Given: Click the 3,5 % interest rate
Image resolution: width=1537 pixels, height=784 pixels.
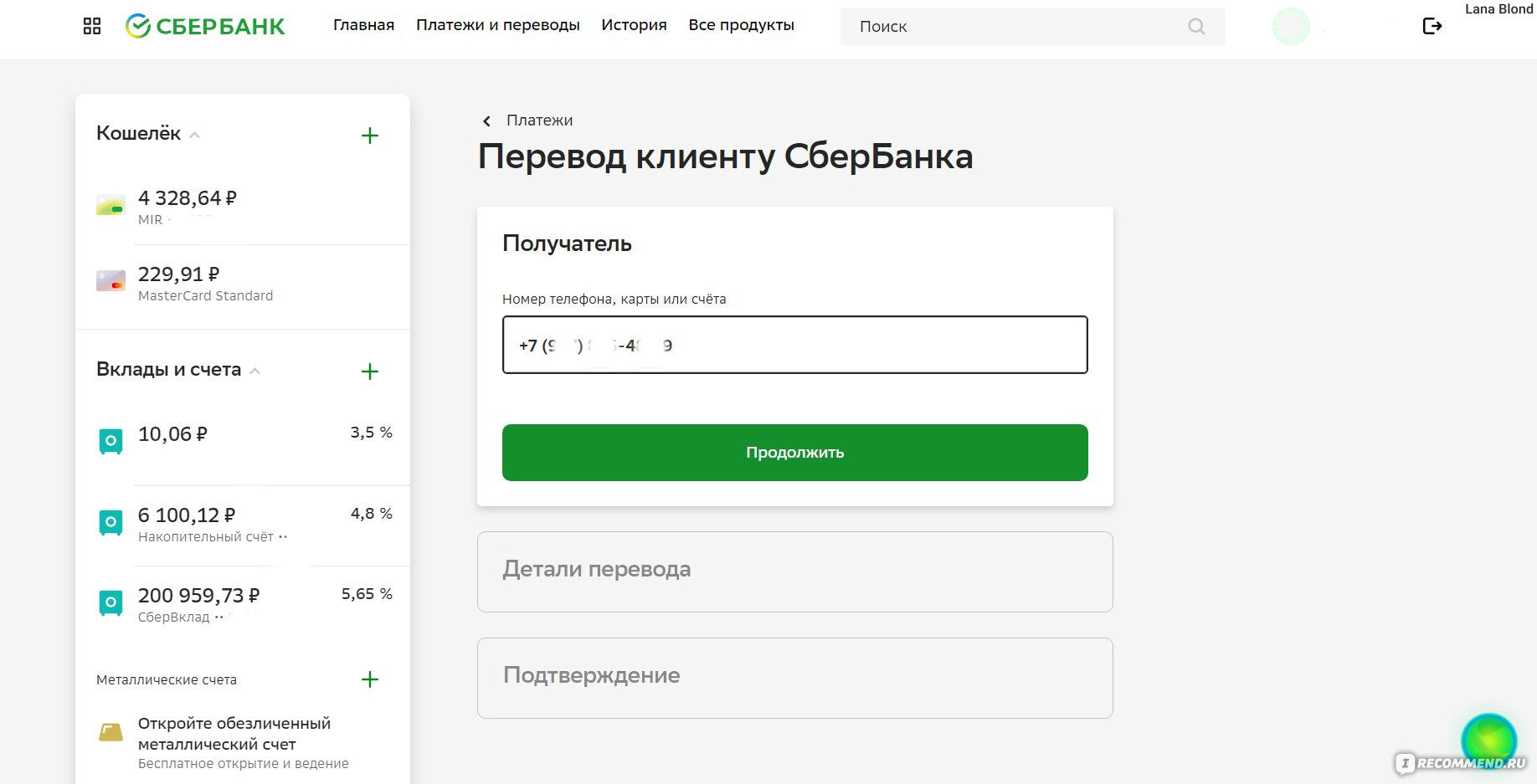Looking at the screenshot, I should pos(371,433).
